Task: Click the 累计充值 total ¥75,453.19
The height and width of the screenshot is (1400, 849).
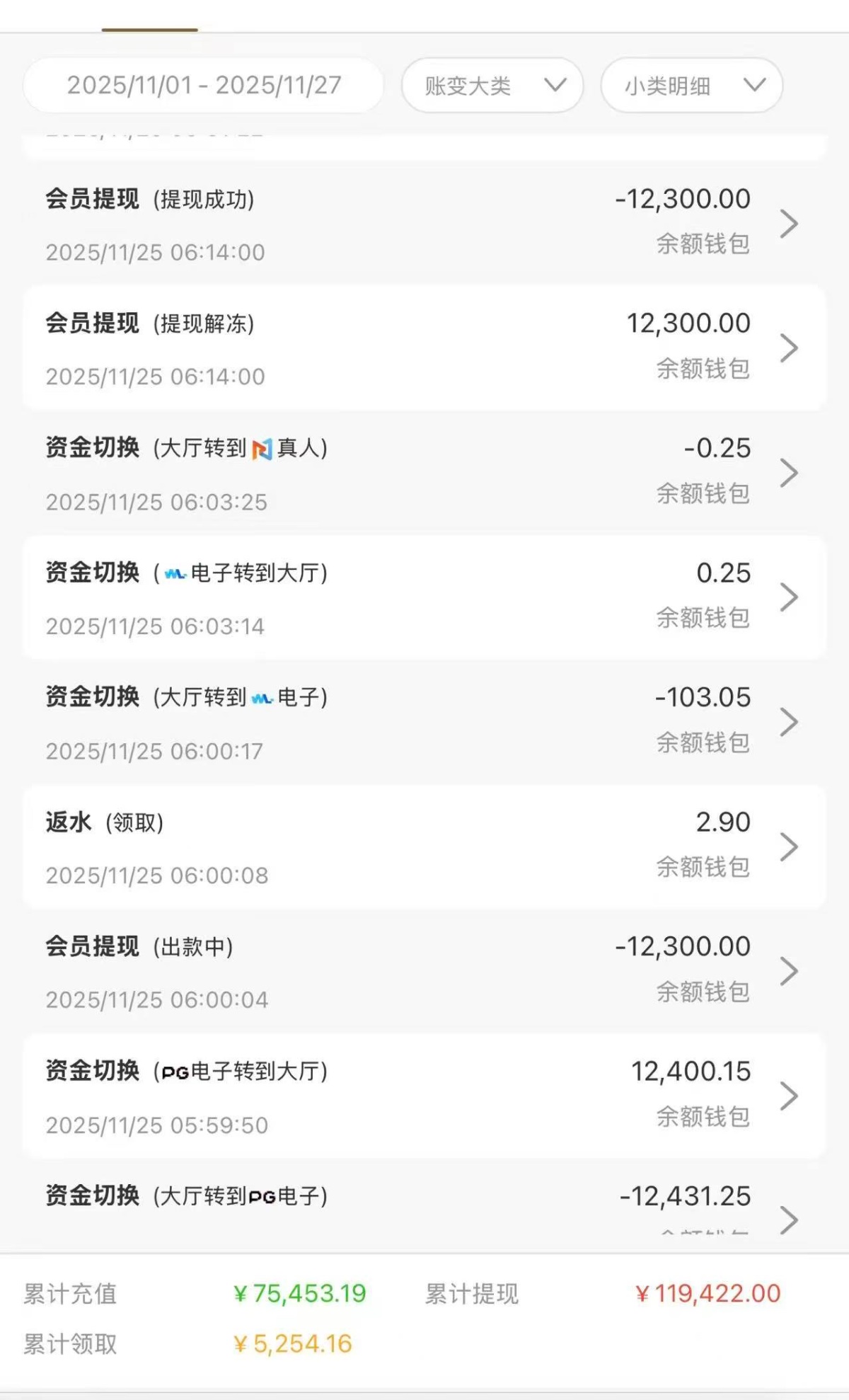Action: pyautogui.click(x=300, y=1294)
